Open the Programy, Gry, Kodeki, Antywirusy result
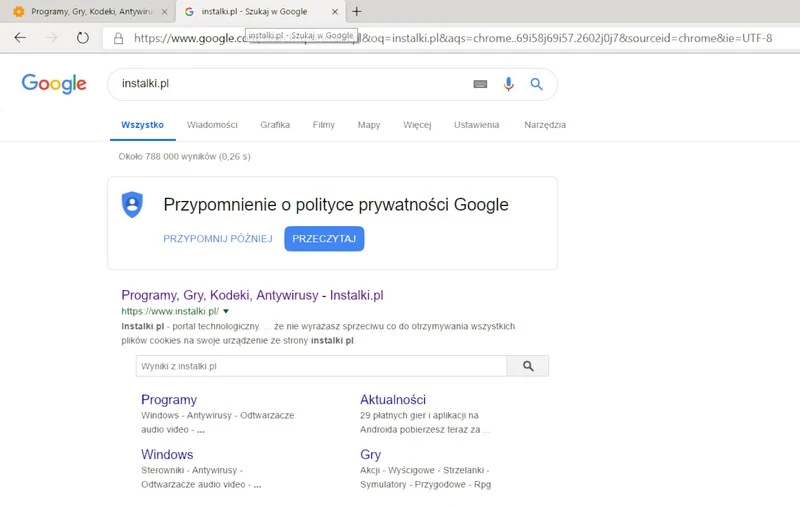Screen dimensions: 800x509 252,295
